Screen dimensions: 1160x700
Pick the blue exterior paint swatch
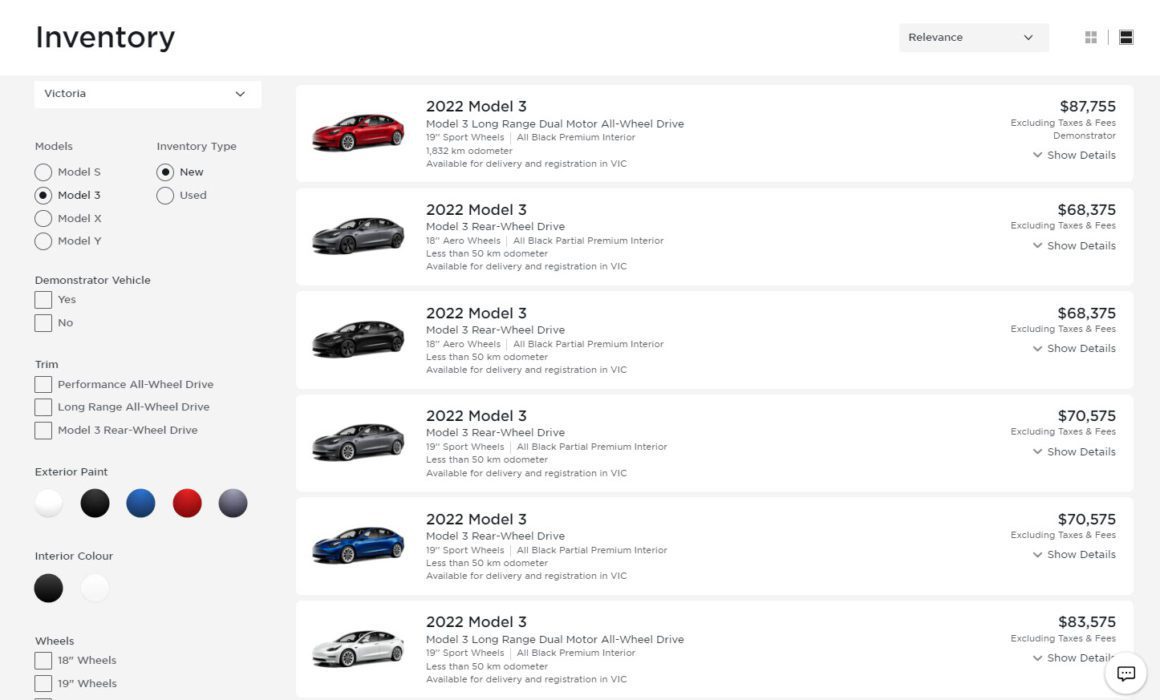[x=141, y=503]
